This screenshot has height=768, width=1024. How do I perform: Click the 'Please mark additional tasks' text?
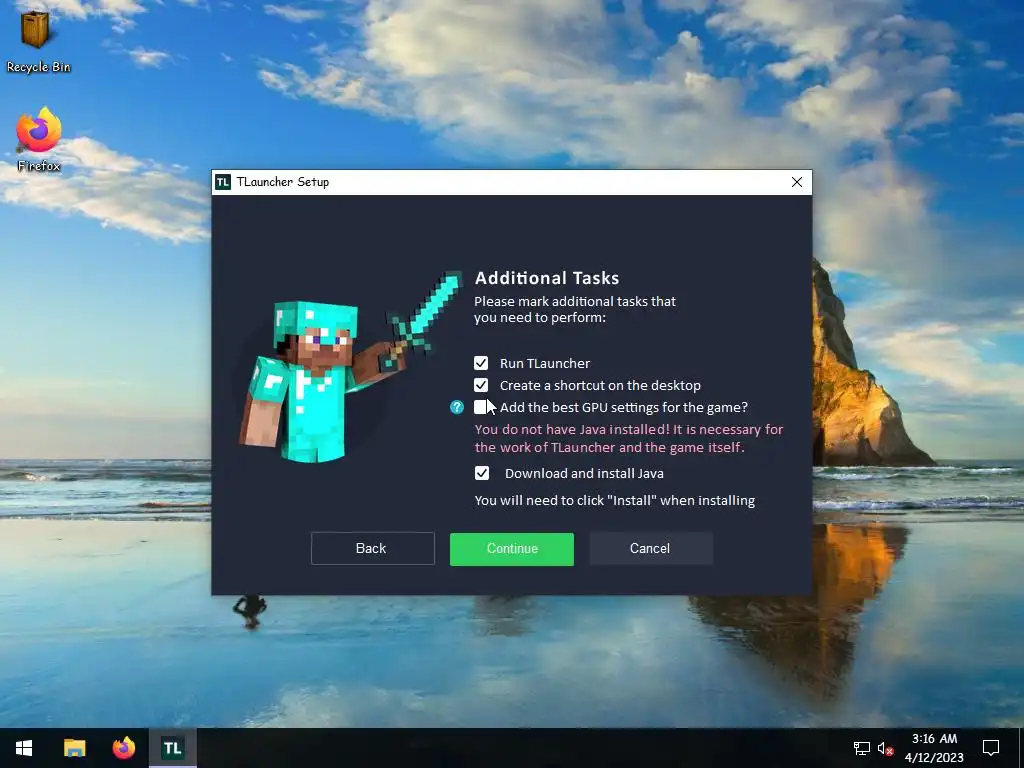[x=575, y=310]
